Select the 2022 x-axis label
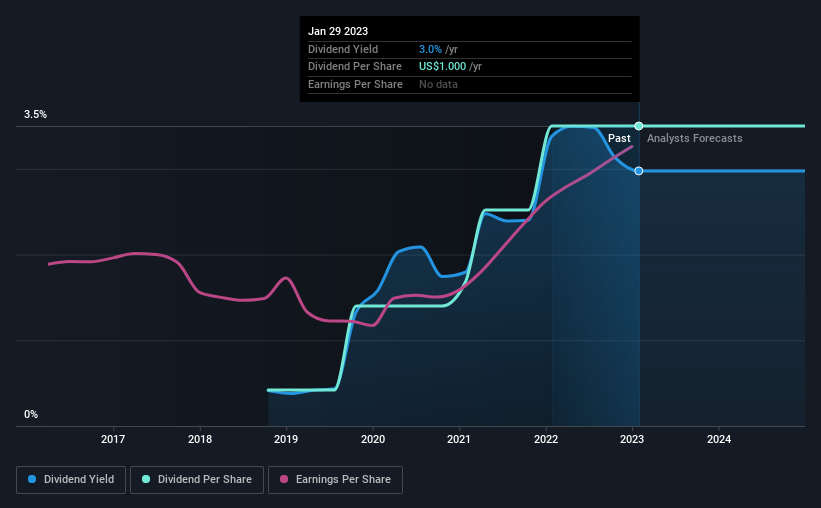 (x=546, y=439)
